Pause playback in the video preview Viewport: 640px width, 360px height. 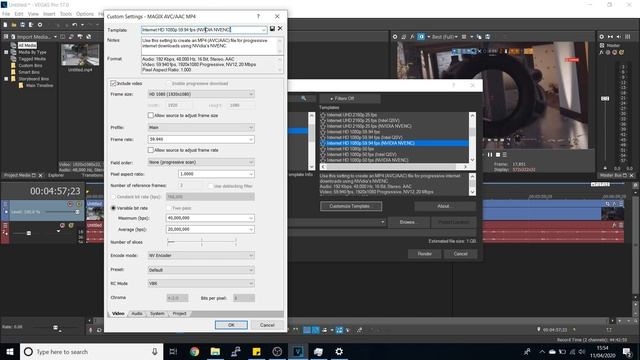click(490, 155)
